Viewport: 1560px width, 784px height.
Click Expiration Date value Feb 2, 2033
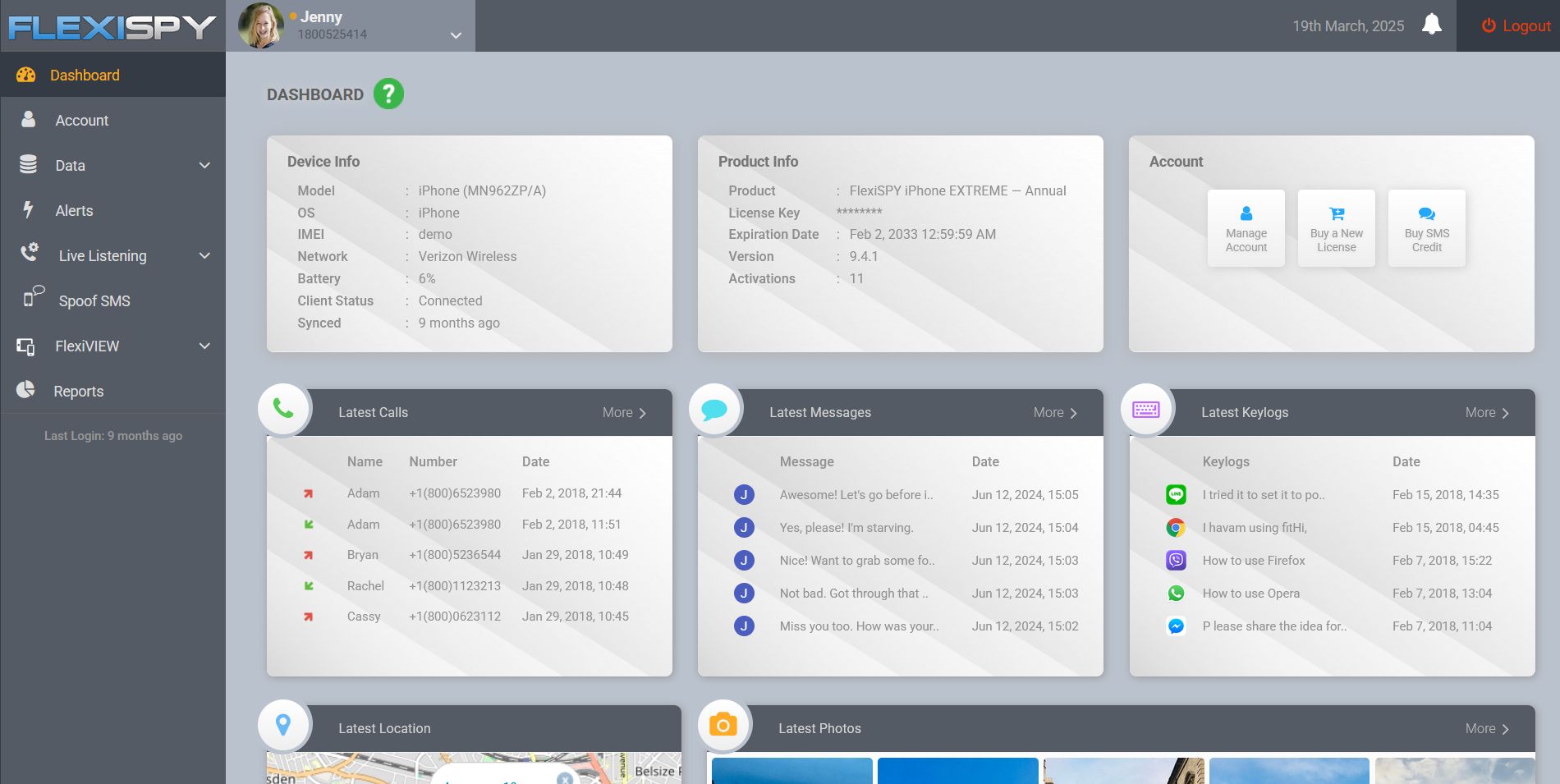click(923, 234)
